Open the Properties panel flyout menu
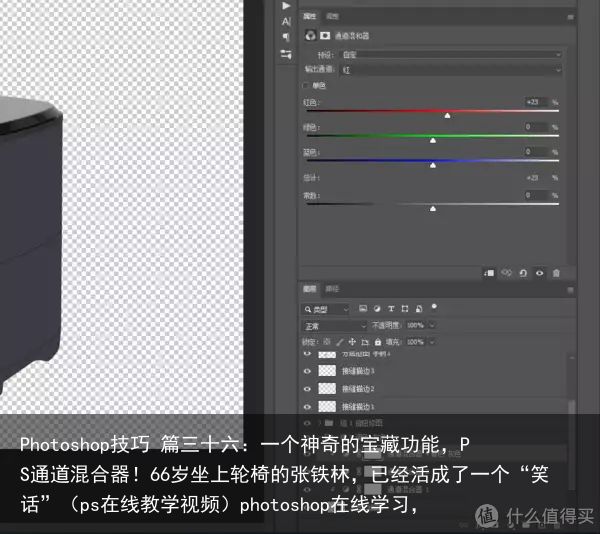Viewport: 600px width, 534px height. [x=571, y=17]
